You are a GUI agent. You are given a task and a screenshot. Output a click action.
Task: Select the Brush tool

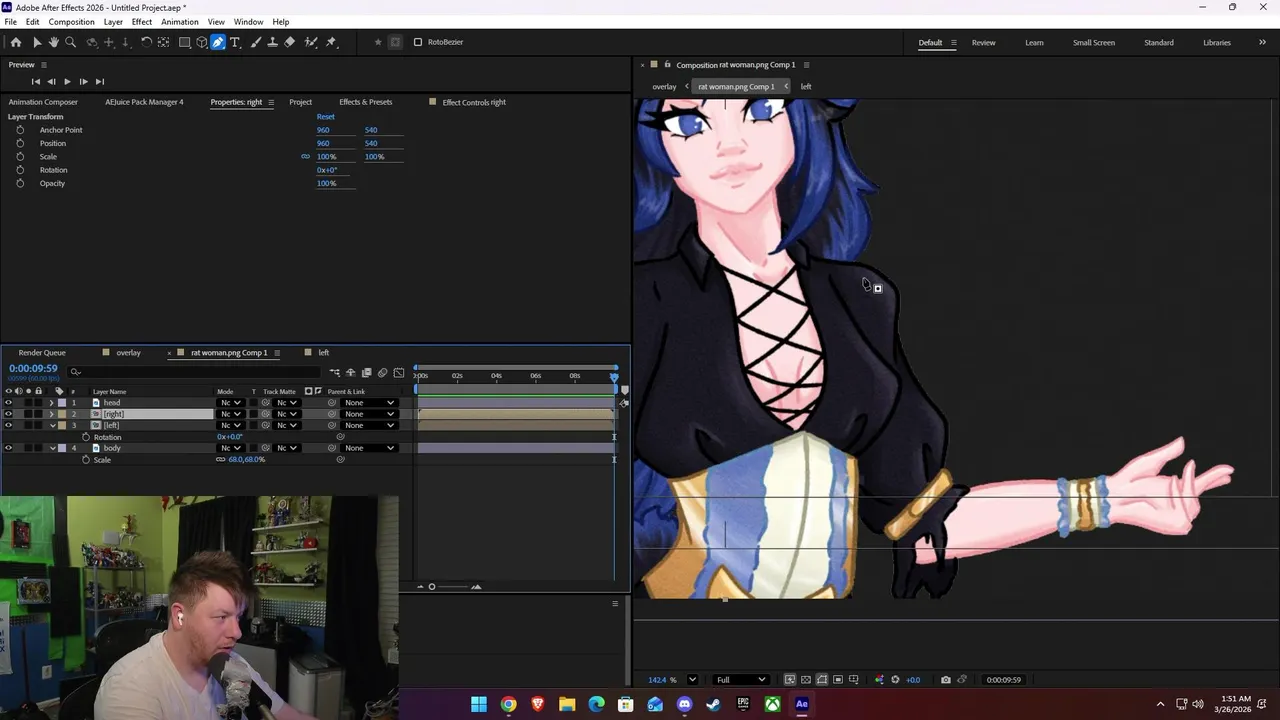click(255, 42)
